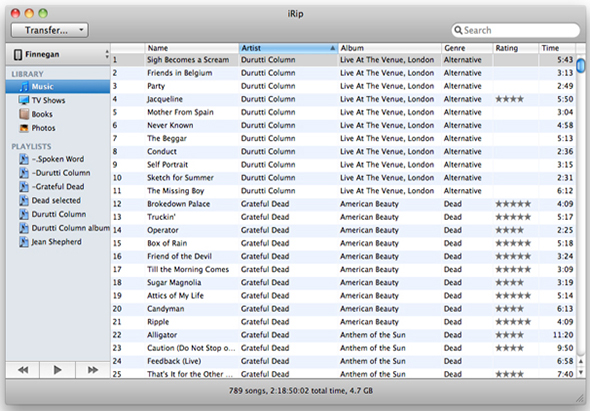Image resolution: width=590 pixels, height=411 pixels.
Task: Click the window resize grip corner
Action: coord(579,398)
